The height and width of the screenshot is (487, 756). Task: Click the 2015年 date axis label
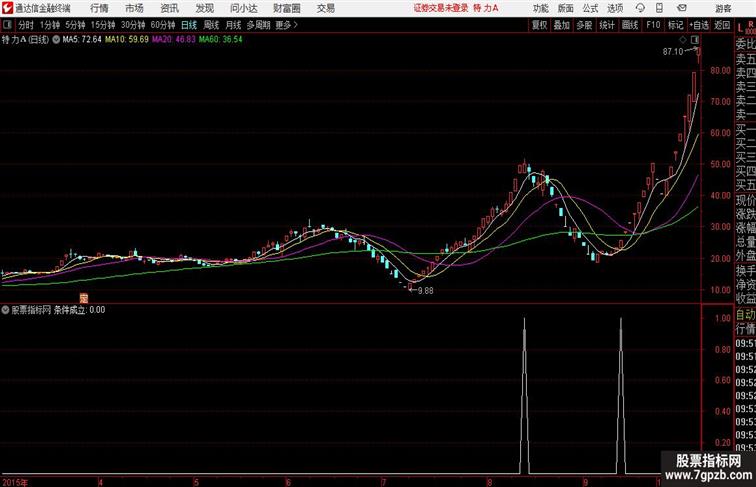[x=15, y=482]
